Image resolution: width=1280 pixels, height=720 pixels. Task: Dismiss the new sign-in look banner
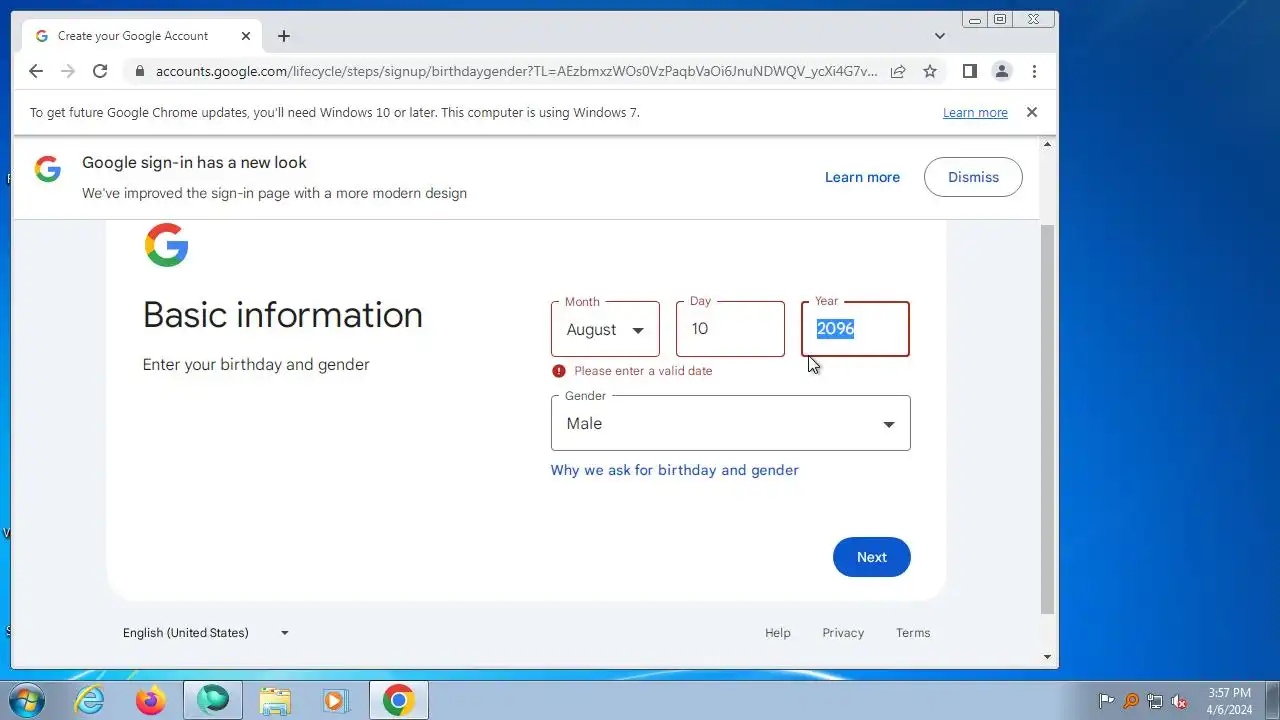(x=973, y=177)
